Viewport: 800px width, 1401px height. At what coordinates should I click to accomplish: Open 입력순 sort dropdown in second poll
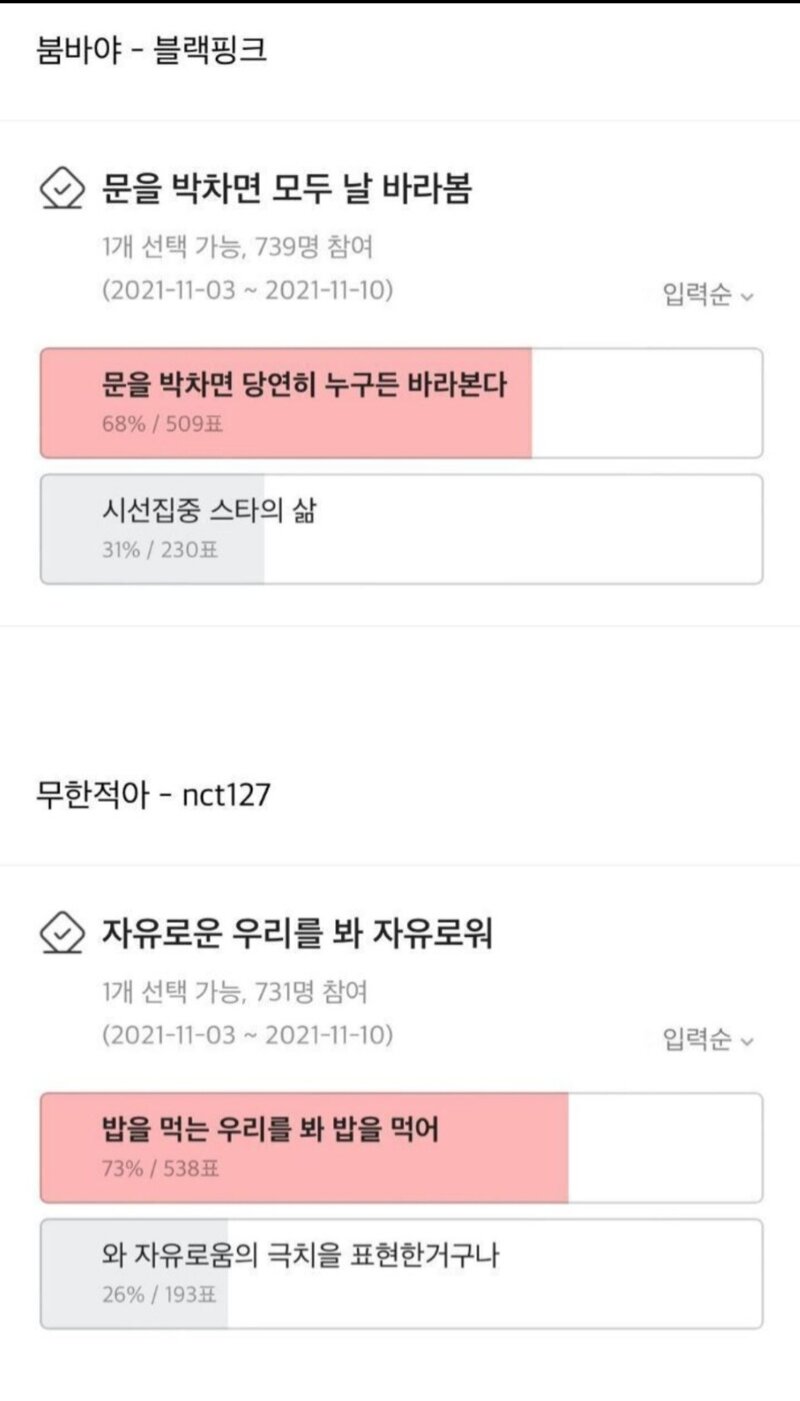(x=708, y=1040)
